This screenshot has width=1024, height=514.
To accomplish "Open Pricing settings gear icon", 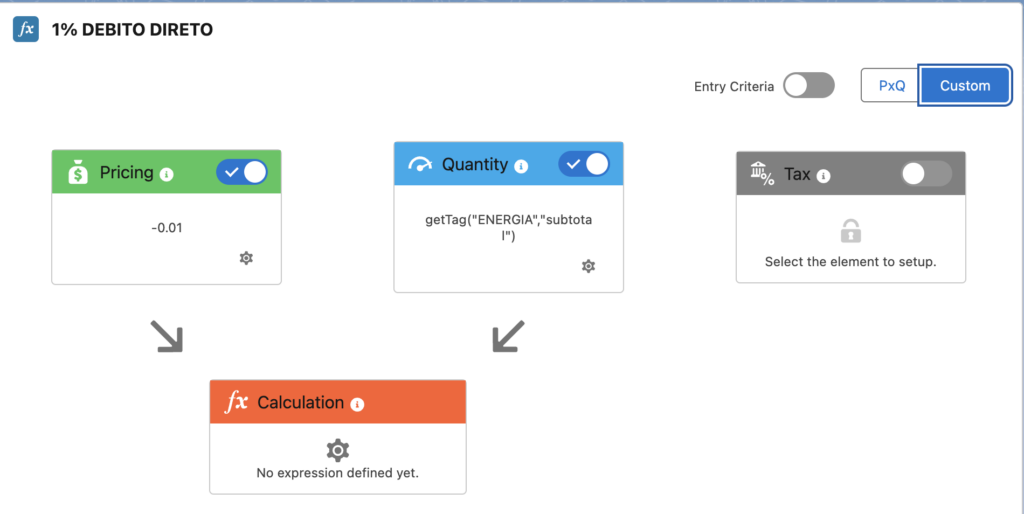I will coord(246,258).
